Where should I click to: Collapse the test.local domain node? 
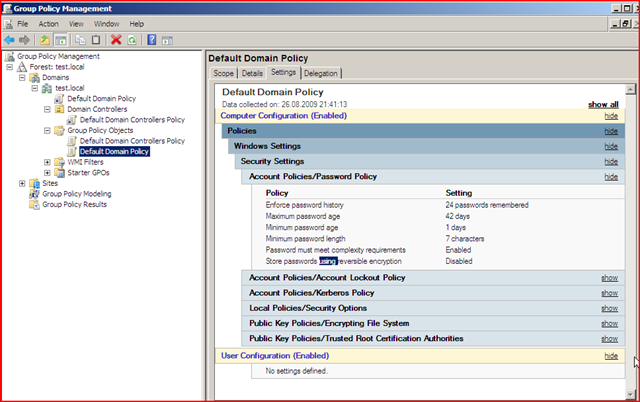(x=35, y=88)
